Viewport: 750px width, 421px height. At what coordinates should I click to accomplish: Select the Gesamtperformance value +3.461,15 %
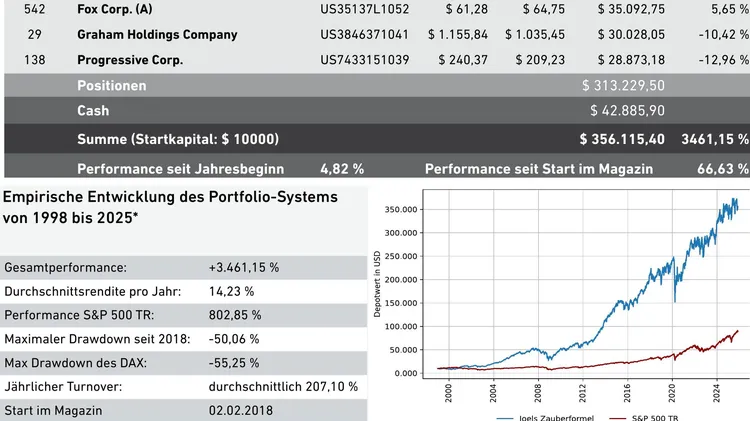click(x=243, y=268)
